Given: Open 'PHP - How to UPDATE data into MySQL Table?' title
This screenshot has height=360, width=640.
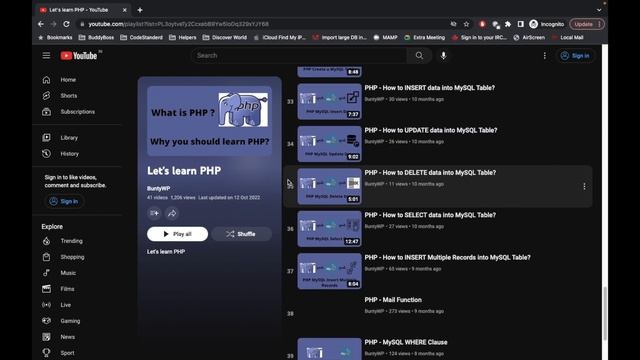Looking at the screenshot, I should (x=431, y=130).
